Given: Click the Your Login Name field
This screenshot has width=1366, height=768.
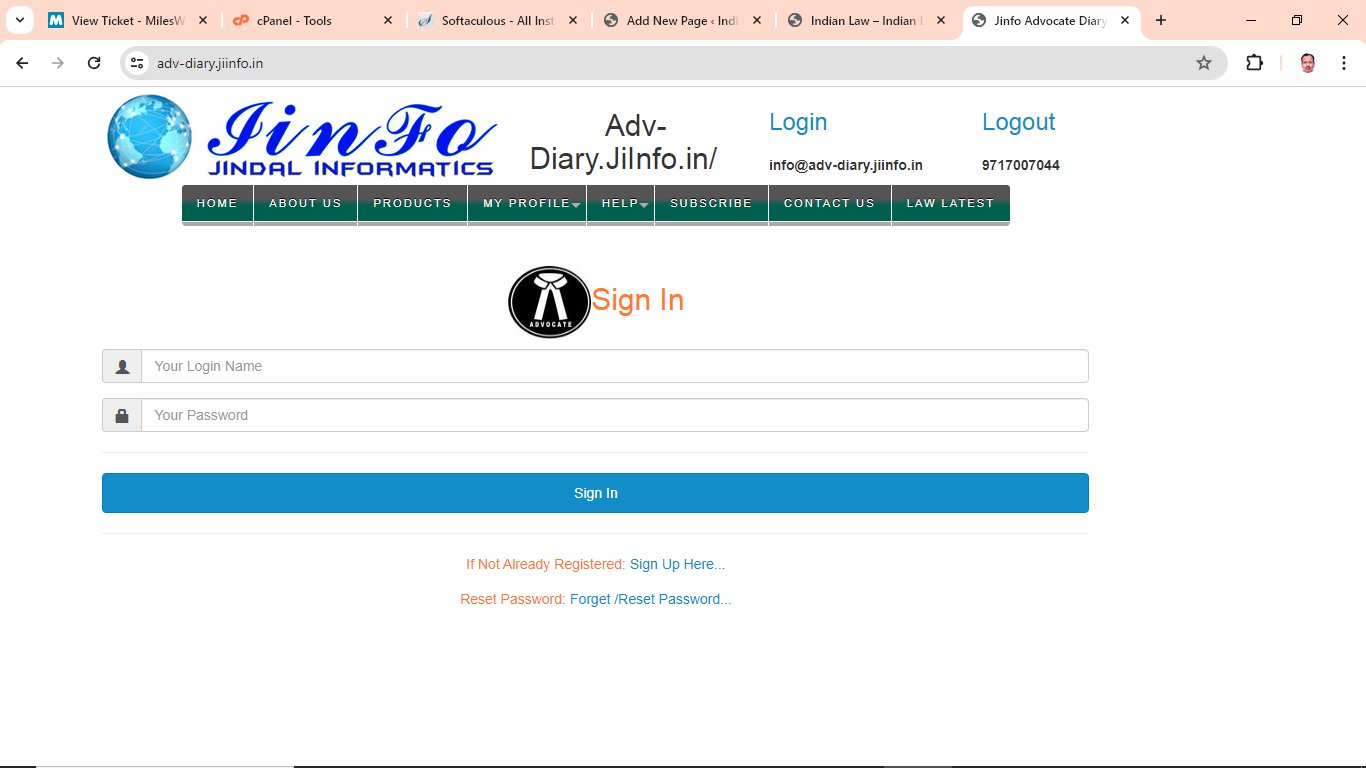Looking at the screenshot, I should [x=614, y=366].
